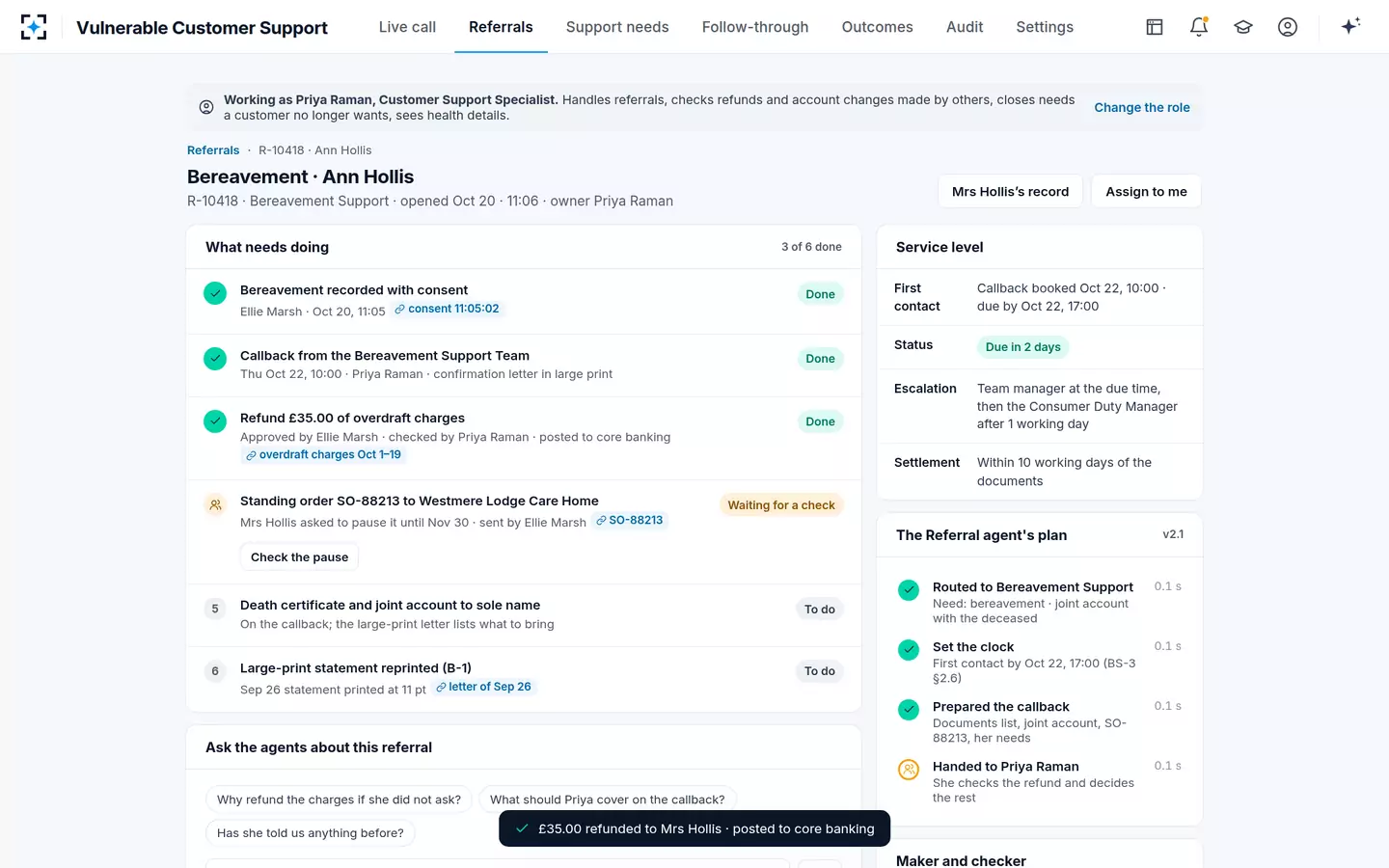
Task: Open Mrs Hollis's record
Action: [x=1010, y=191]
